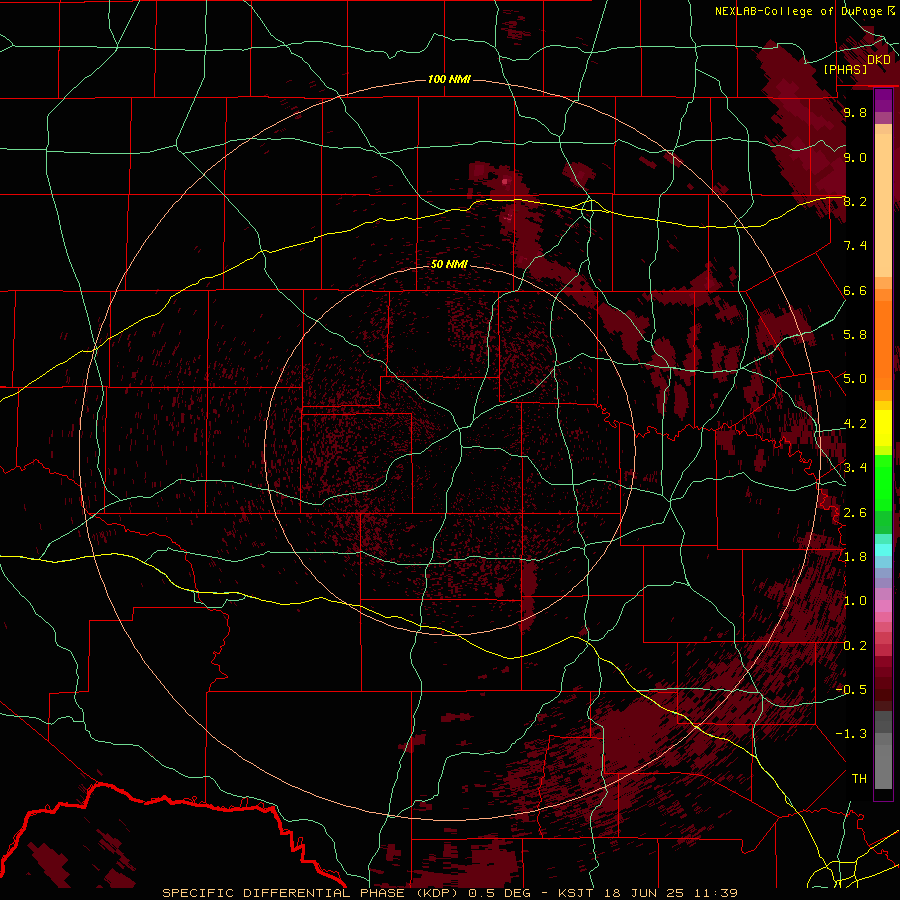Image resolution: width=900 pixels, height=900 pixels.
Task: Click the 3.4 value on the scale
Action: 855,468
